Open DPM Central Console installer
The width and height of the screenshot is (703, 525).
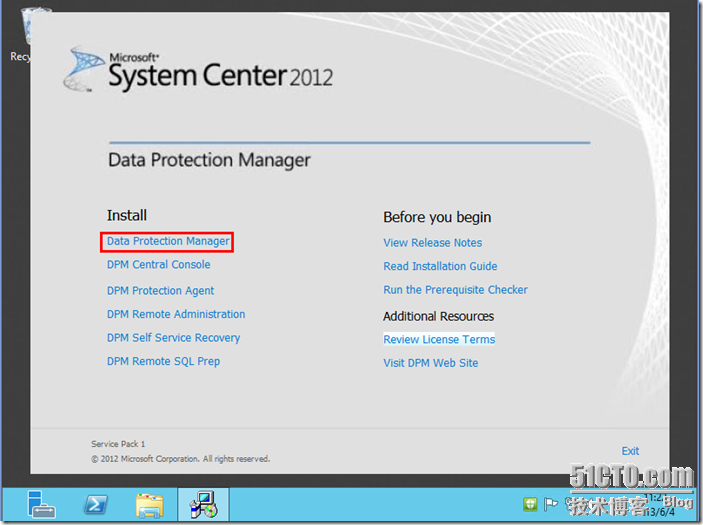158,265
